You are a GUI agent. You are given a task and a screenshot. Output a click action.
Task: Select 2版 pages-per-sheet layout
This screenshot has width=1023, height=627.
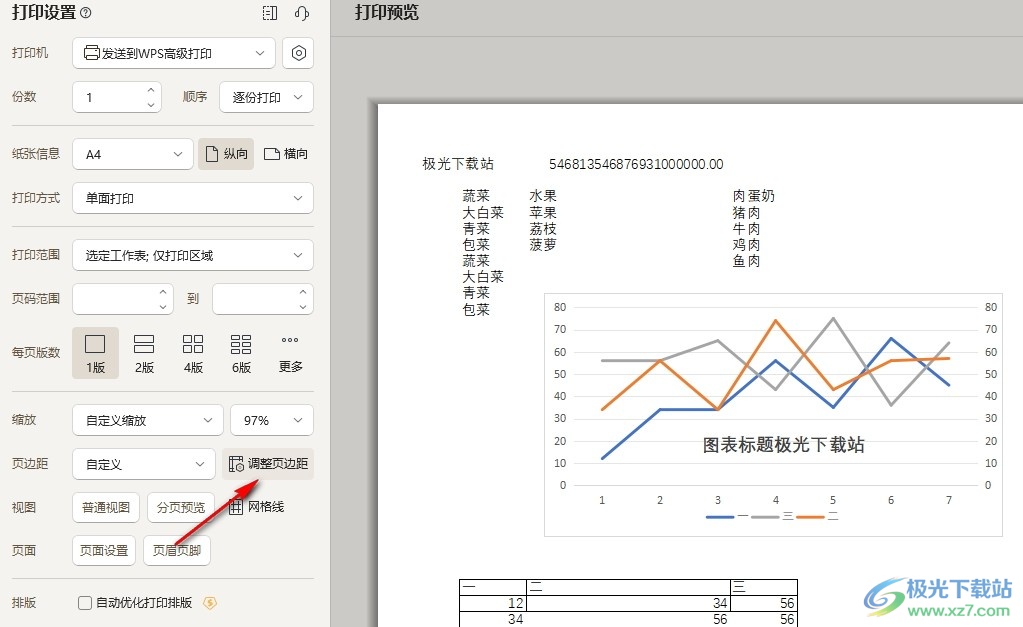click(x=144, y=353)
